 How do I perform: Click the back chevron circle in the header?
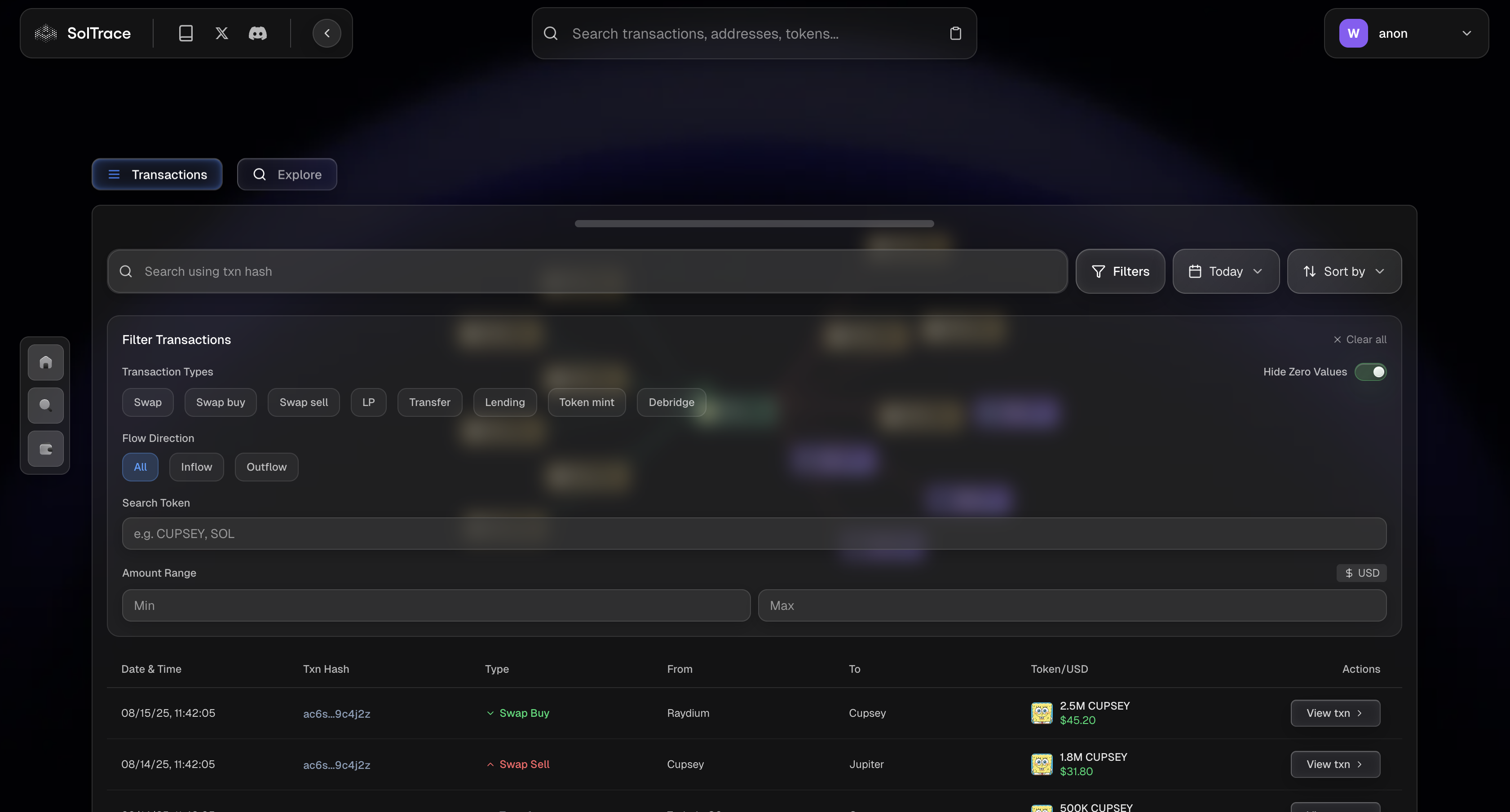[x=327, y=33]
